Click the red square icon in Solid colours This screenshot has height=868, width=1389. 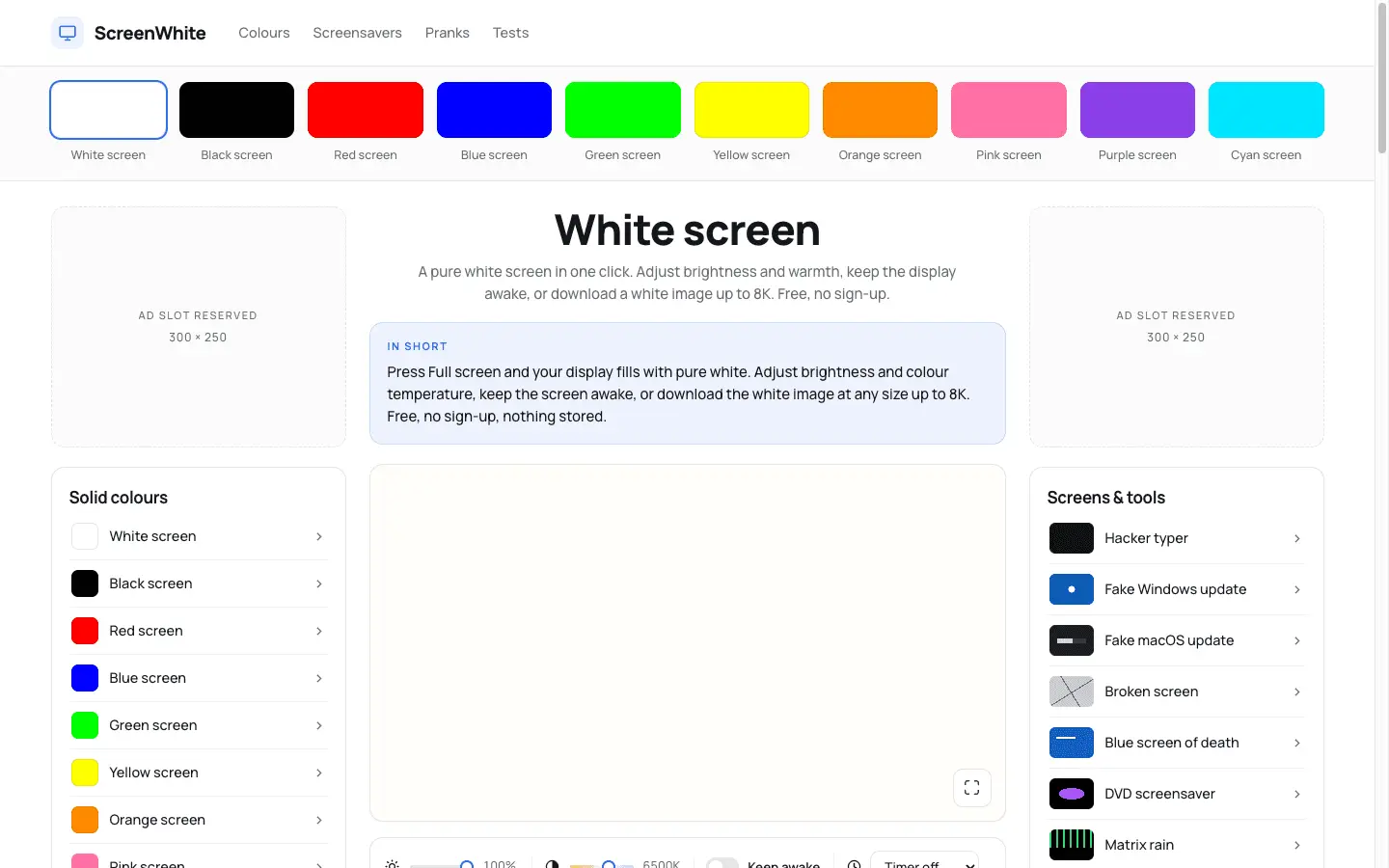(x=85, y=631)
